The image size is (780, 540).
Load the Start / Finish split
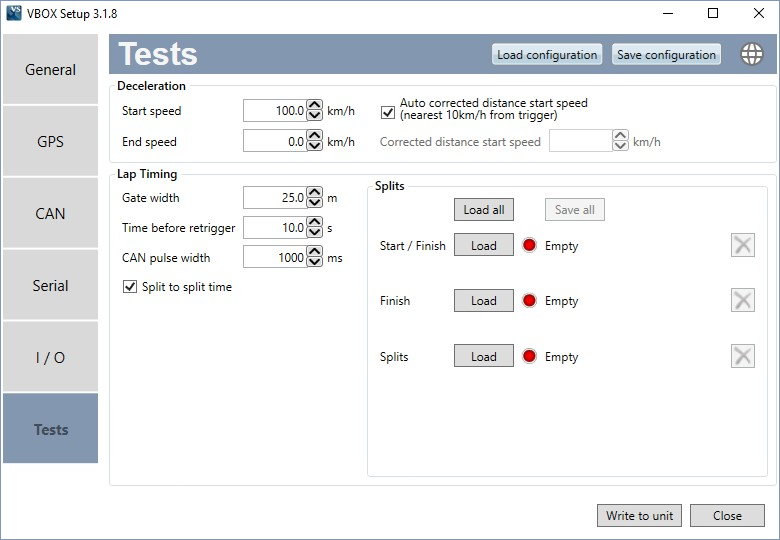click(x=484, y=245)
